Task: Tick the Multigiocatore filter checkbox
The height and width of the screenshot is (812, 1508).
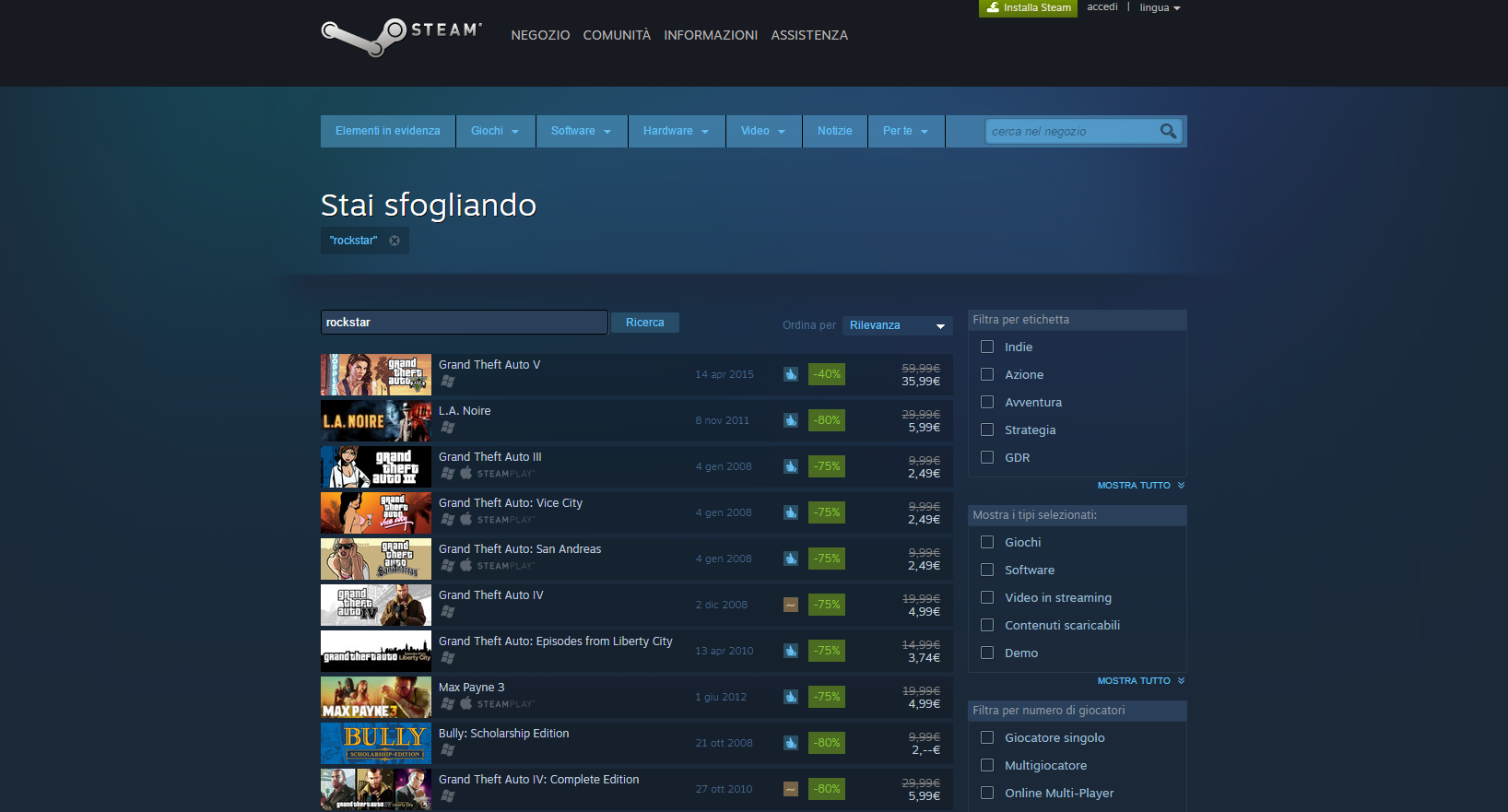Action: pos(987,765)
